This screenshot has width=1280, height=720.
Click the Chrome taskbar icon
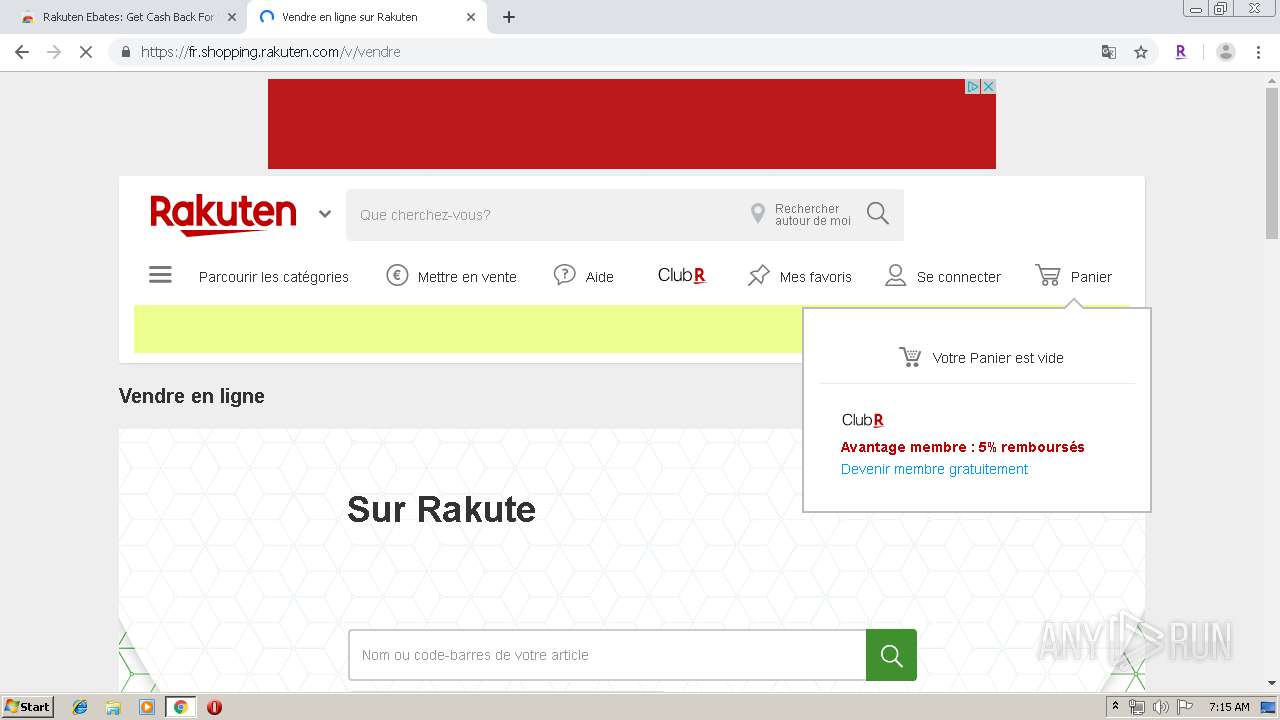[x=180, y=707]
